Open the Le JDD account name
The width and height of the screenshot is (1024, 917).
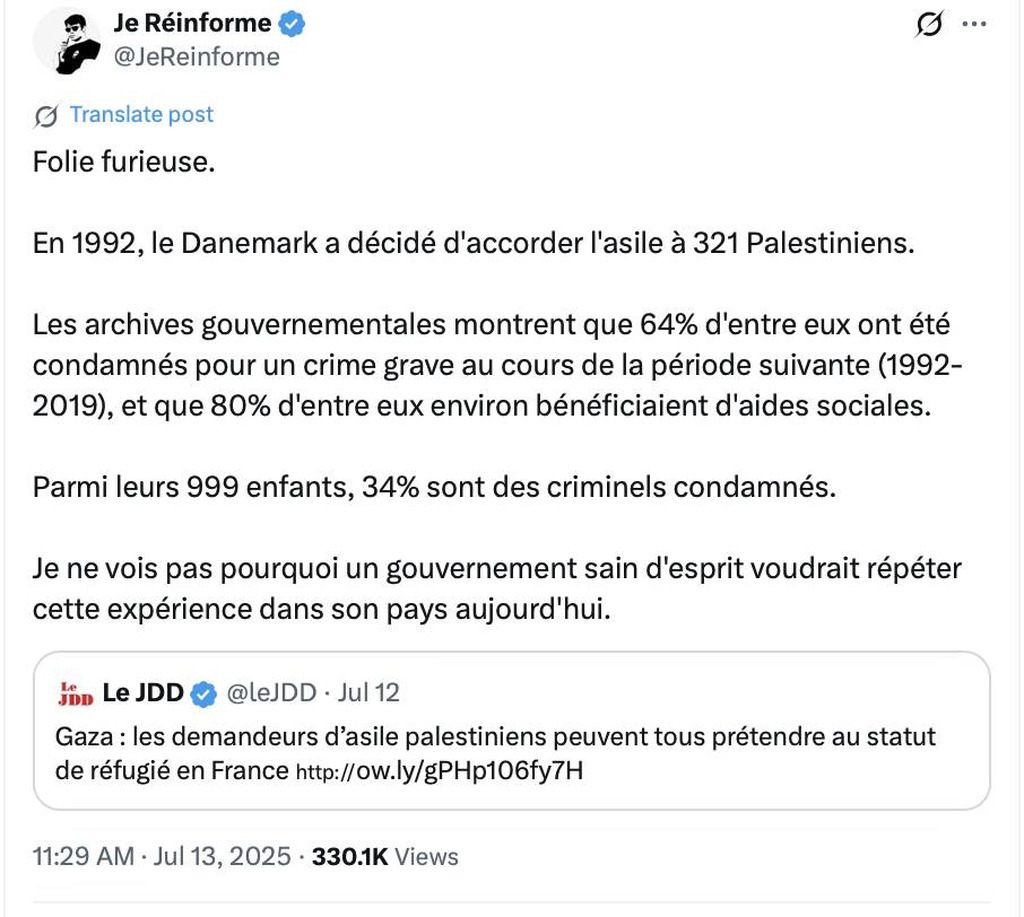pyautogui.click(x=144, y=692)
